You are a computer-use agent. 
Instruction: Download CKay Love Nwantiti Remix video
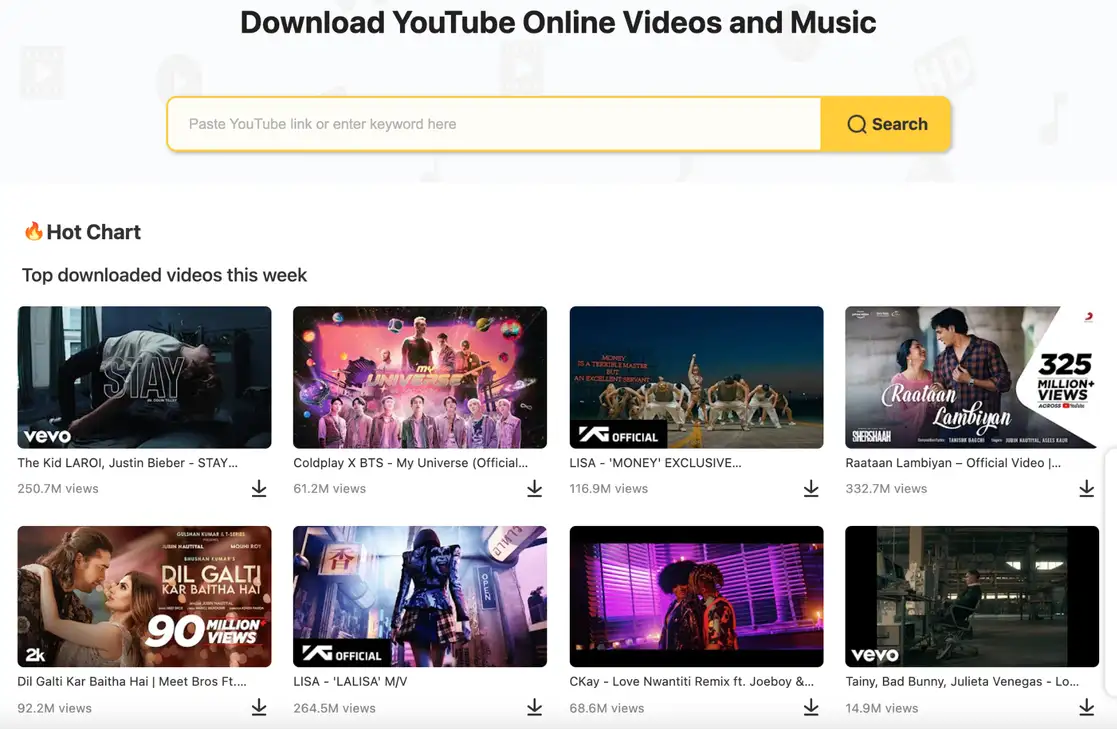point(811,708)
